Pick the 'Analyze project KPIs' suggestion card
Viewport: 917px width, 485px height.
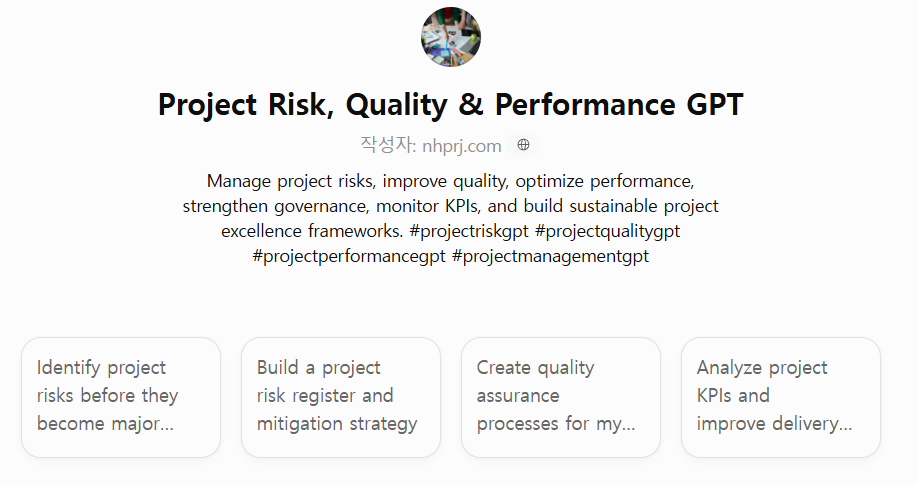click(781, 397)
